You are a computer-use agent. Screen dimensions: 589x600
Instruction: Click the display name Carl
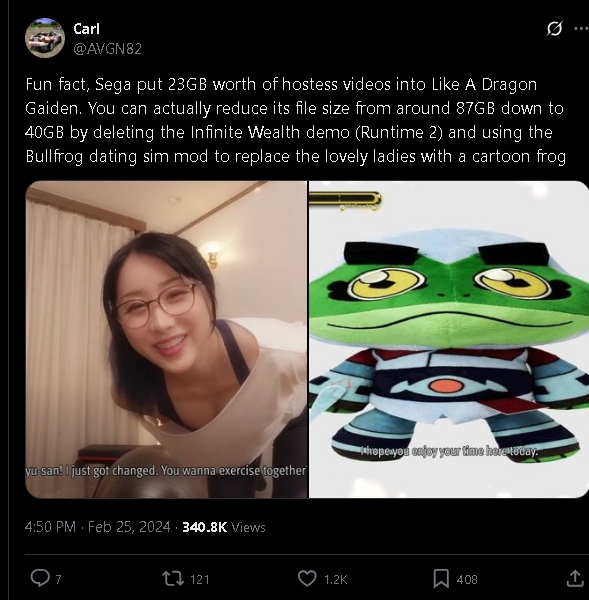(x=86, y=29)
